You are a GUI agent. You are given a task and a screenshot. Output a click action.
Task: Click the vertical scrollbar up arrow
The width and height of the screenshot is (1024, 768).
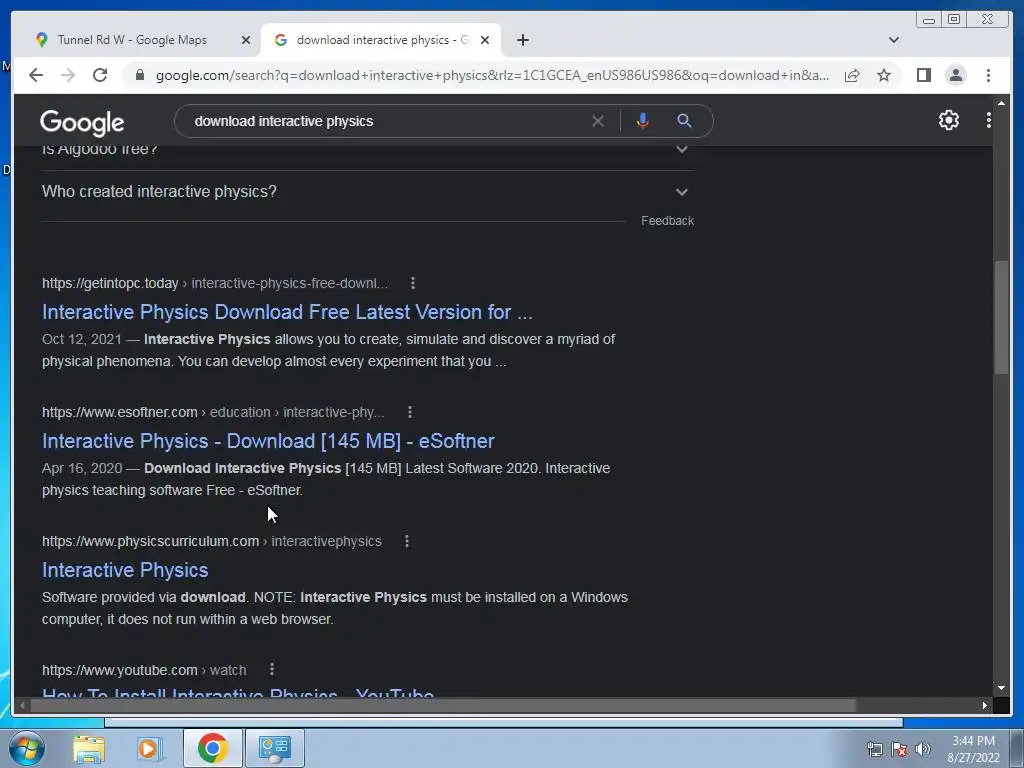click(x=1001, y=103)
